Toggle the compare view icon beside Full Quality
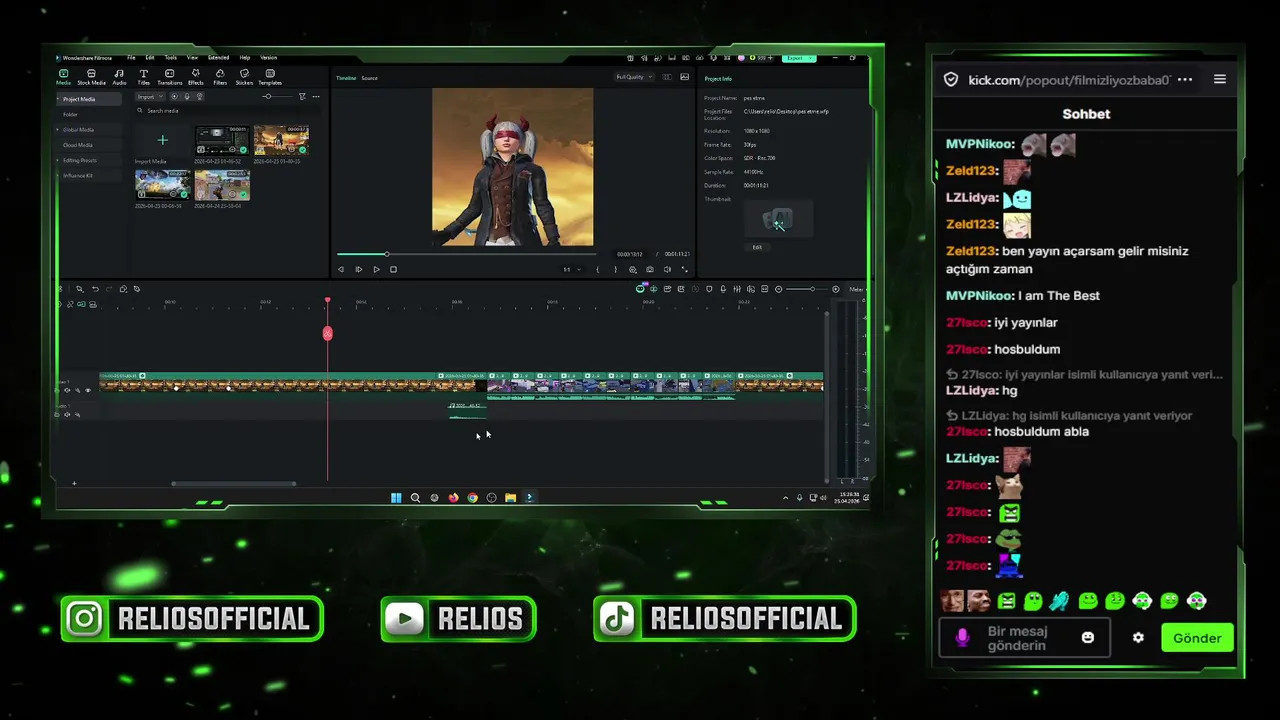This screenshot has height=720, width=1280. [x=667, y=77]
